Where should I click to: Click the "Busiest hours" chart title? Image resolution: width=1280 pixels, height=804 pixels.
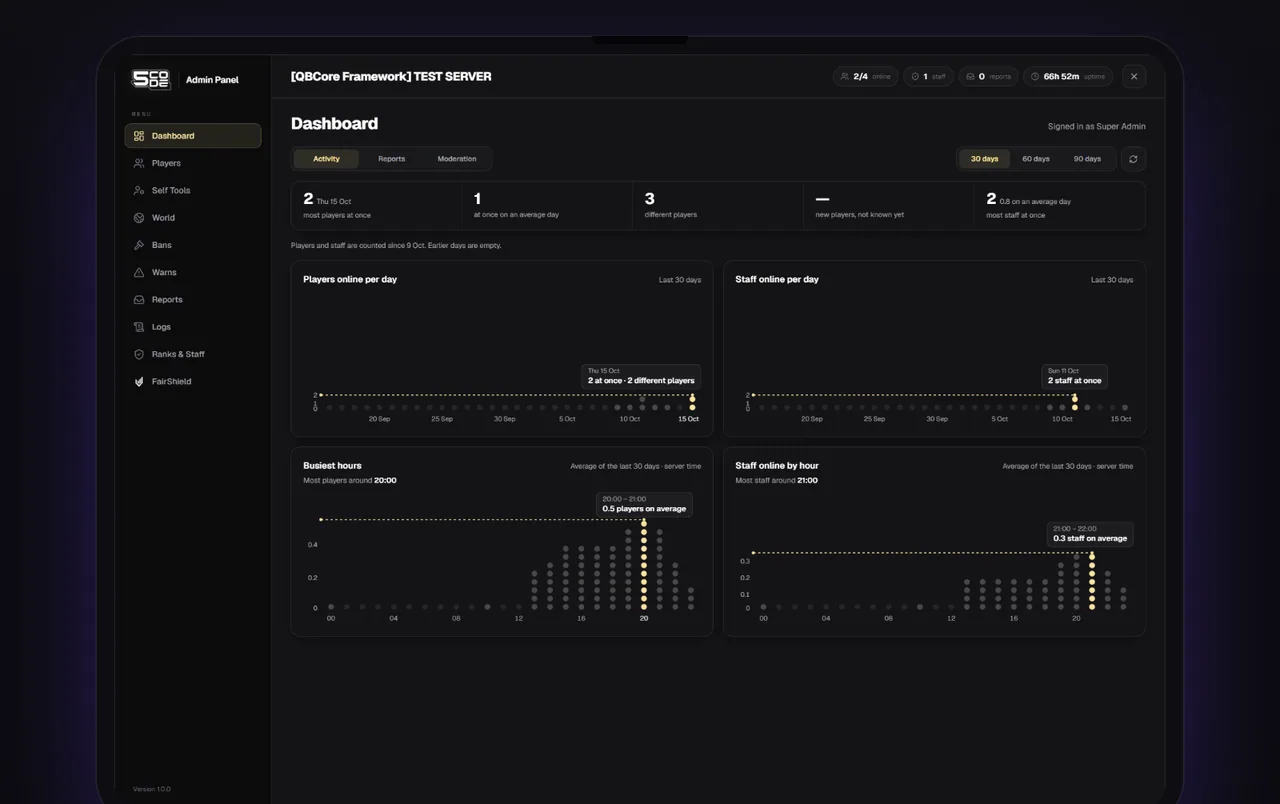pos(332,466)
